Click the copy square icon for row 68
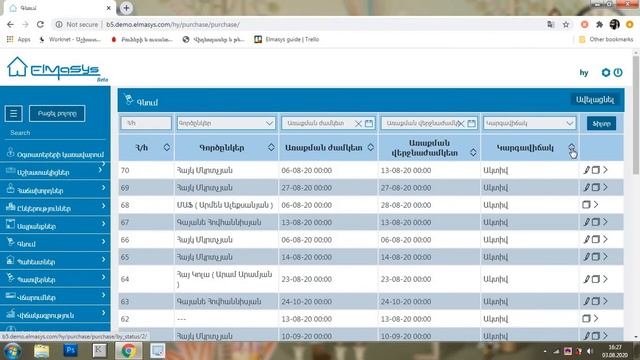The height and width of the screenshot is (360, 640). click(587, 204)
